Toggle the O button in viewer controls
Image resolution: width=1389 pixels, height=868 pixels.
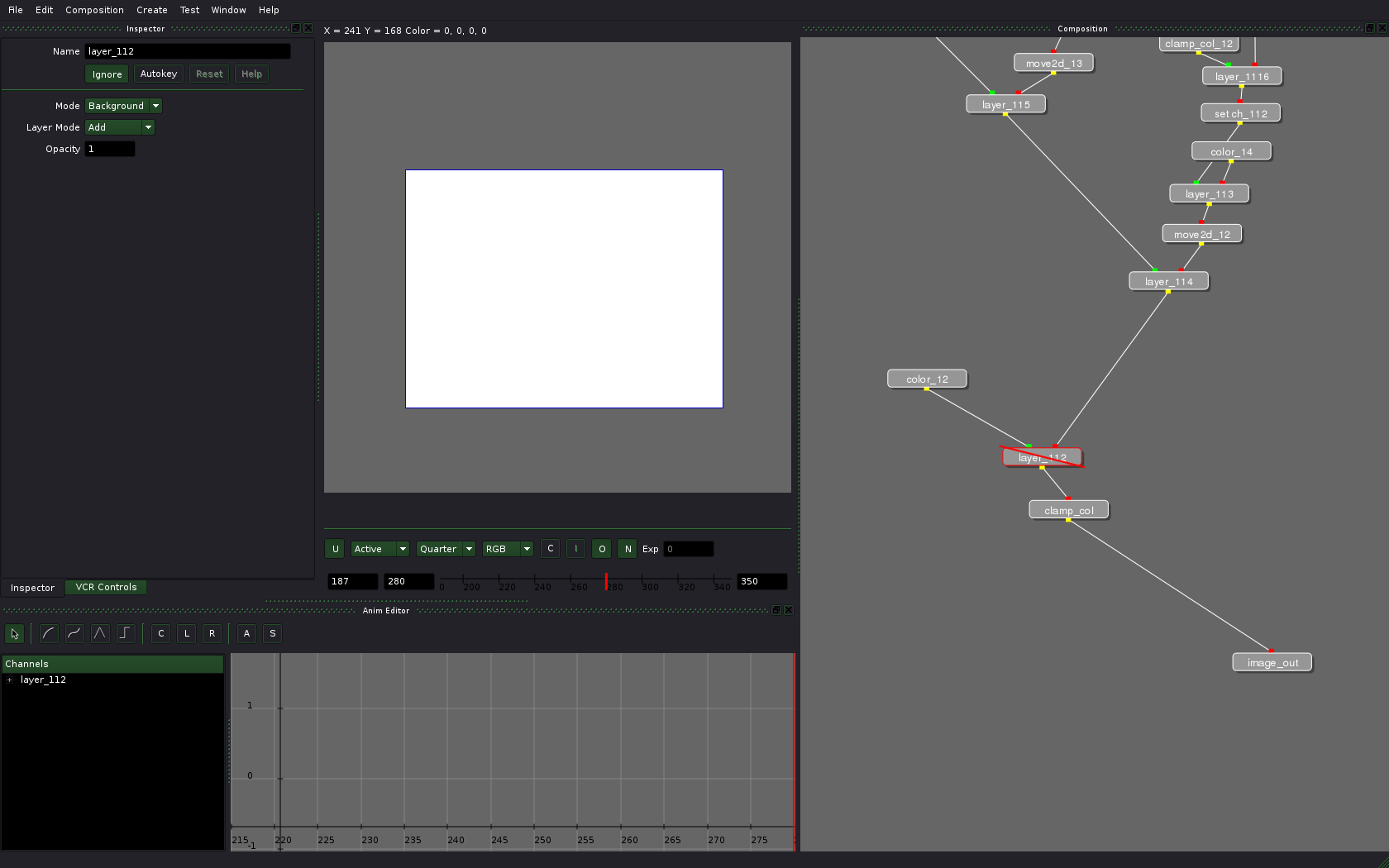click(x=602, y=549)
